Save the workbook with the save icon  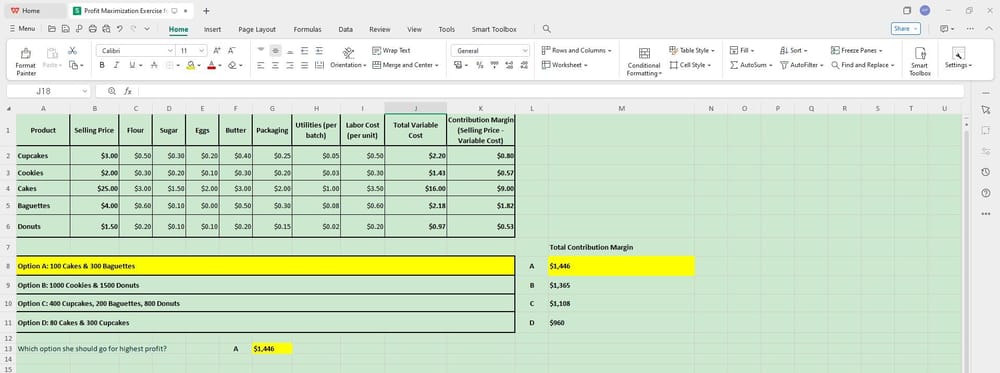[65, 29]
